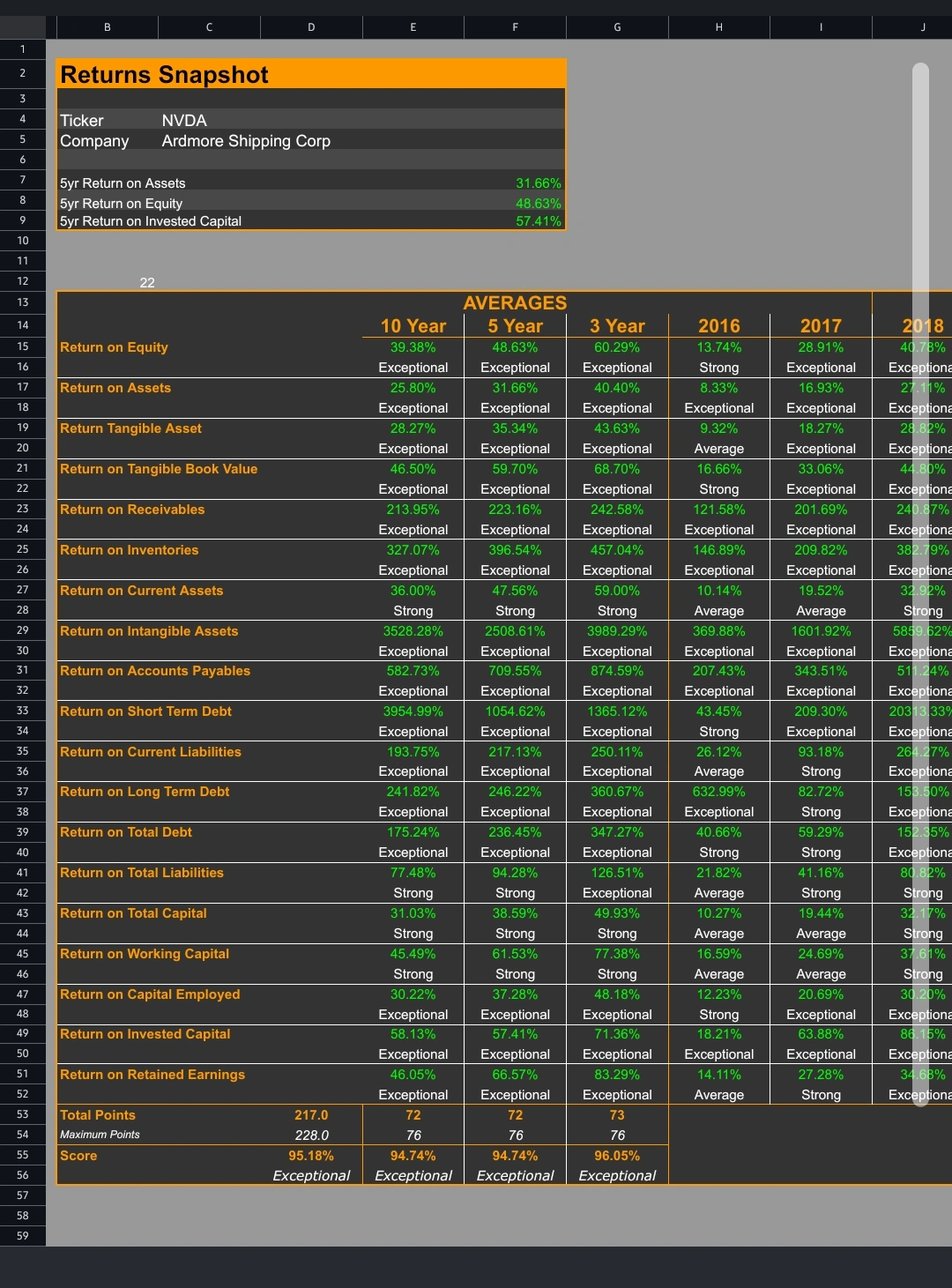This screenshot has width=952, height=1288.
Task: Click the 2016 year heading cell
Action: 718,326
